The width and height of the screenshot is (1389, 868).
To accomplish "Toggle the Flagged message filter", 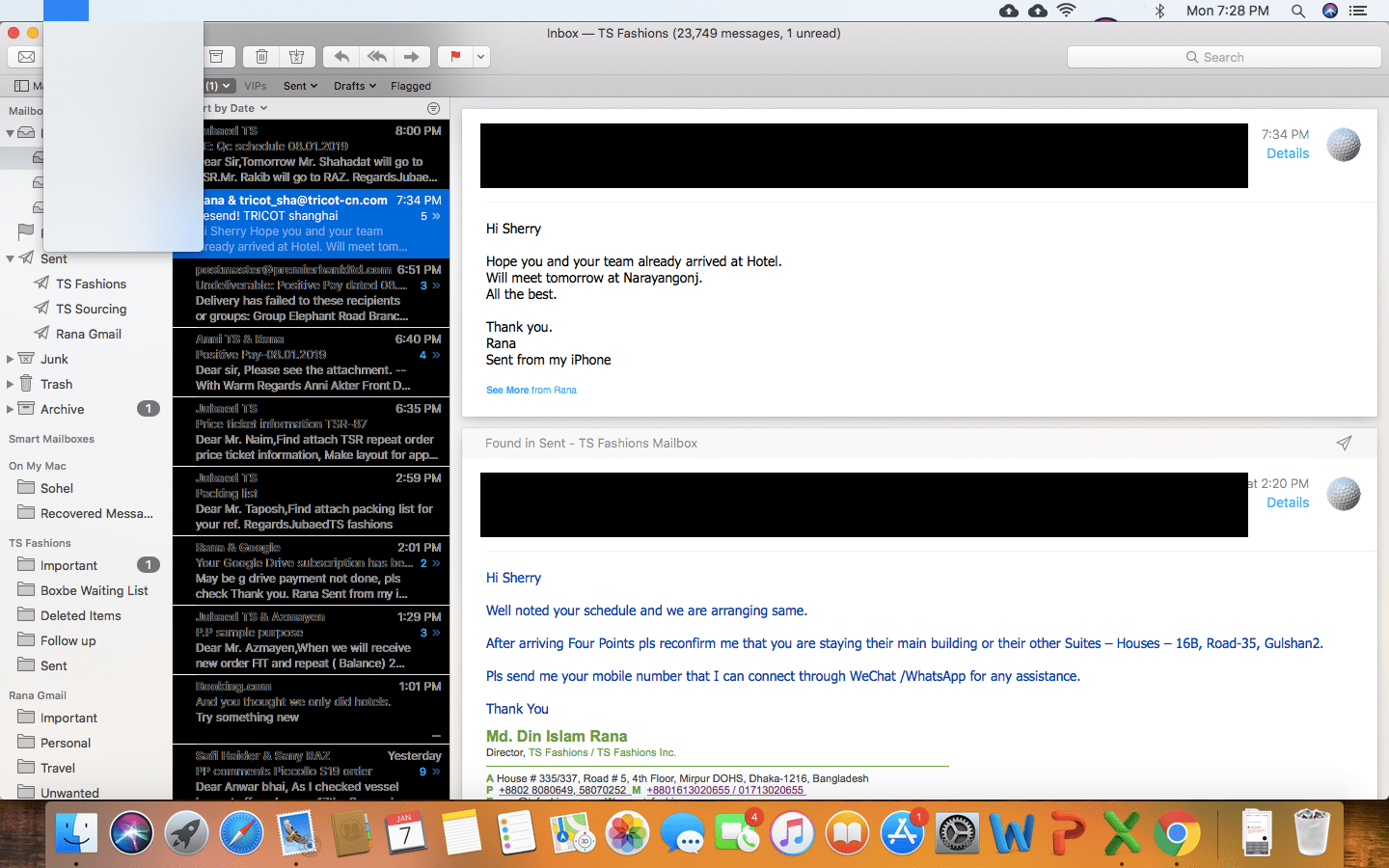I will click(410, 86).
